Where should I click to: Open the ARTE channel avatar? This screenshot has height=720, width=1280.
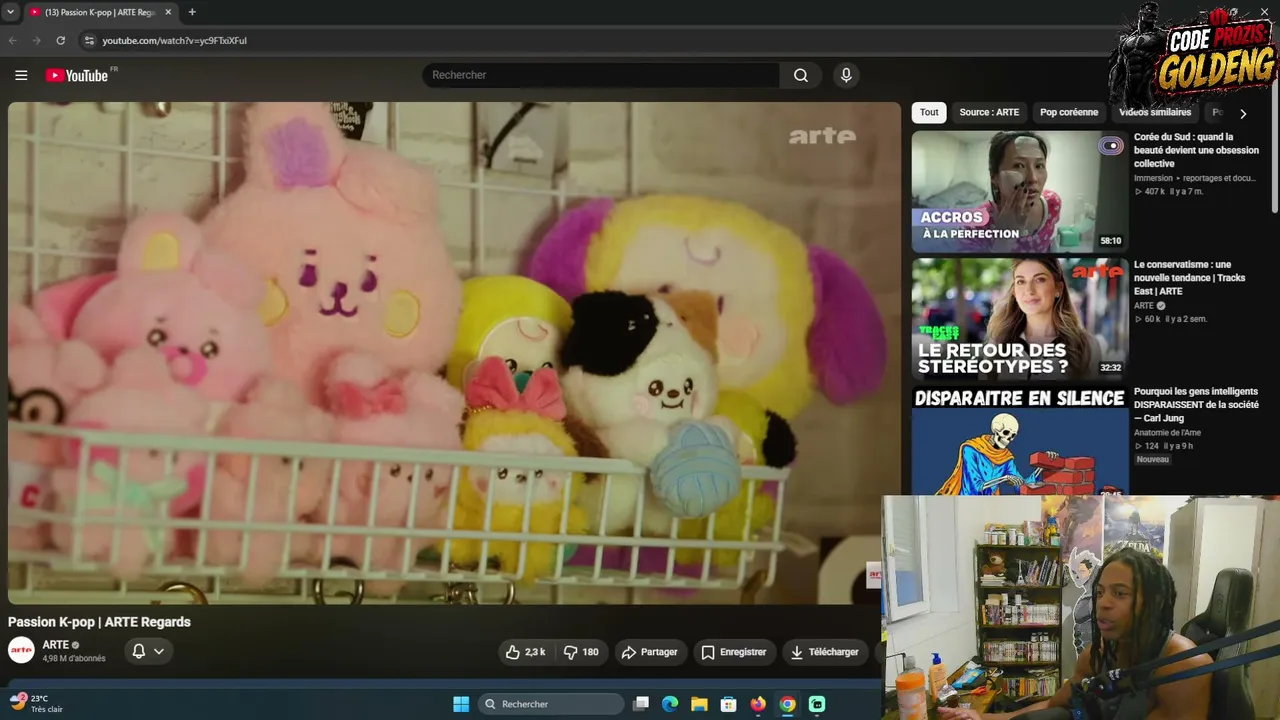[x=21, y=651]
